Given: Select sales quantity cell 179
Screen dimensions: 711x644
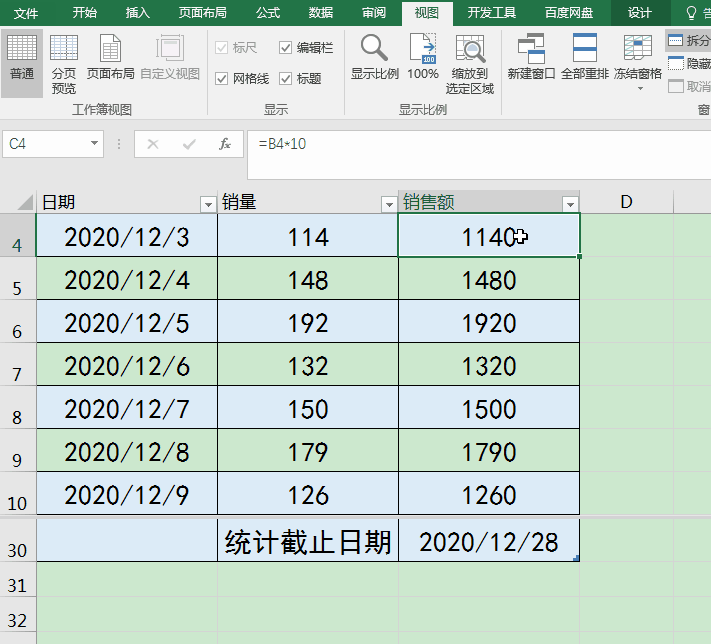Looking at the screenshot, I should point(308,451).
